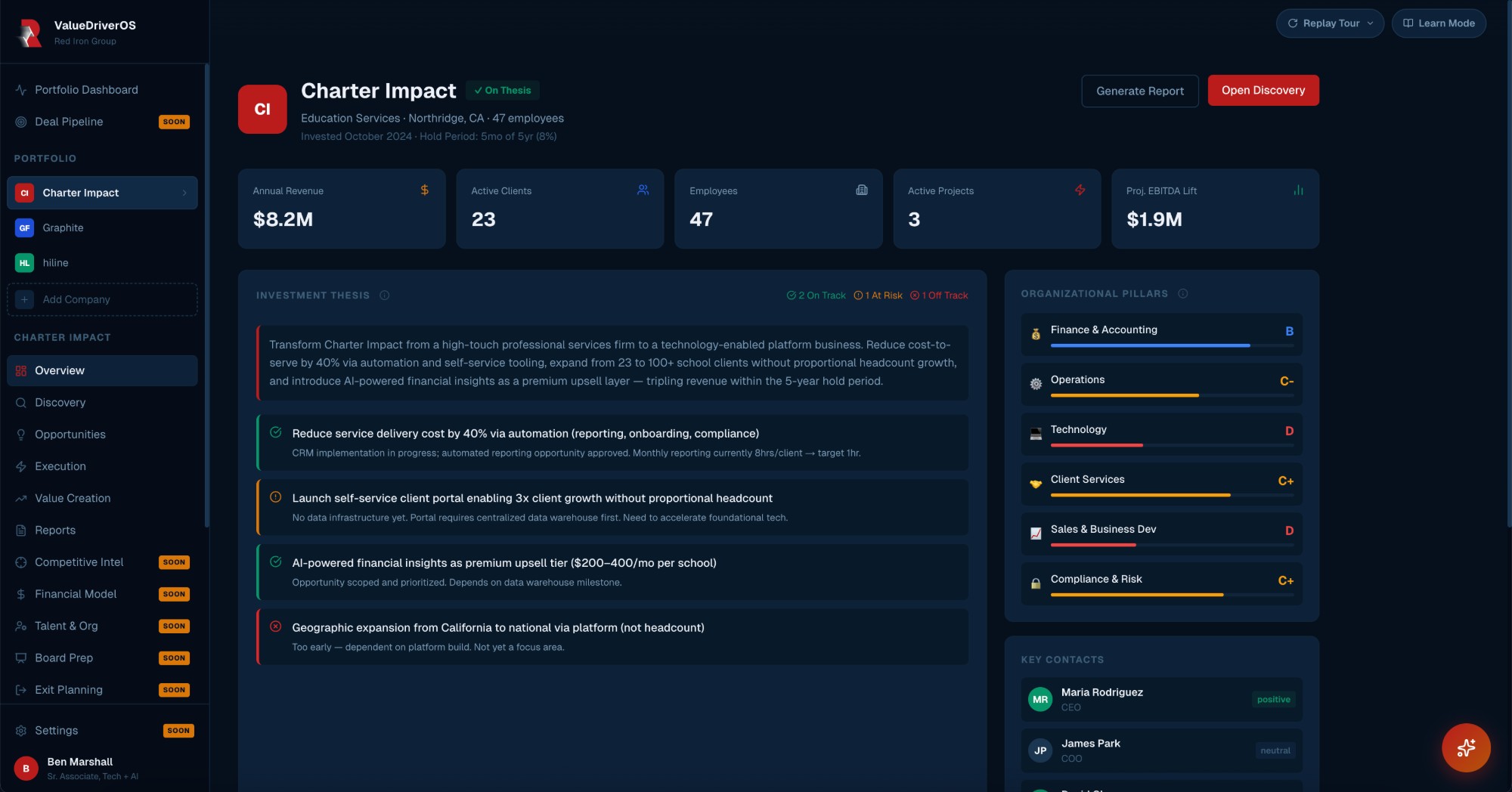
Task: Open the Discovery section in sidebar
Action: 60,403
